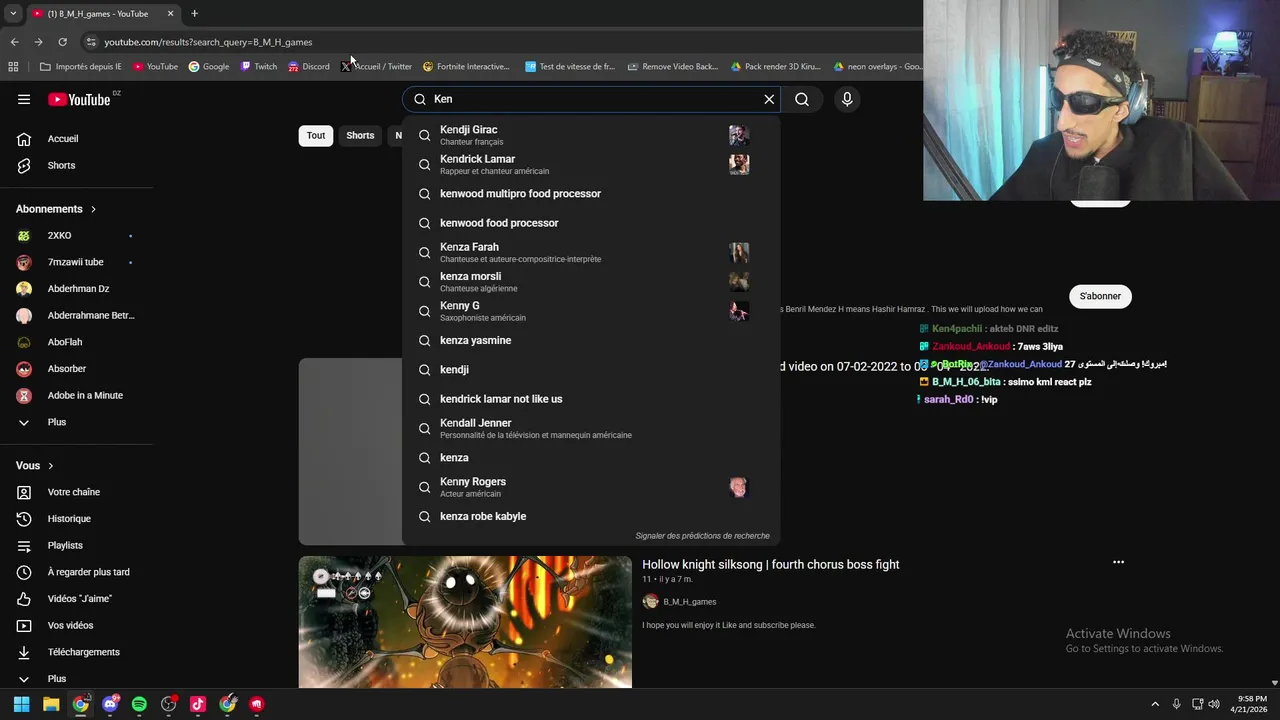Screen dimensions: 1280x720
Task: Select the Kenny Rogers suggestion
Action: [x=591, y=487]
